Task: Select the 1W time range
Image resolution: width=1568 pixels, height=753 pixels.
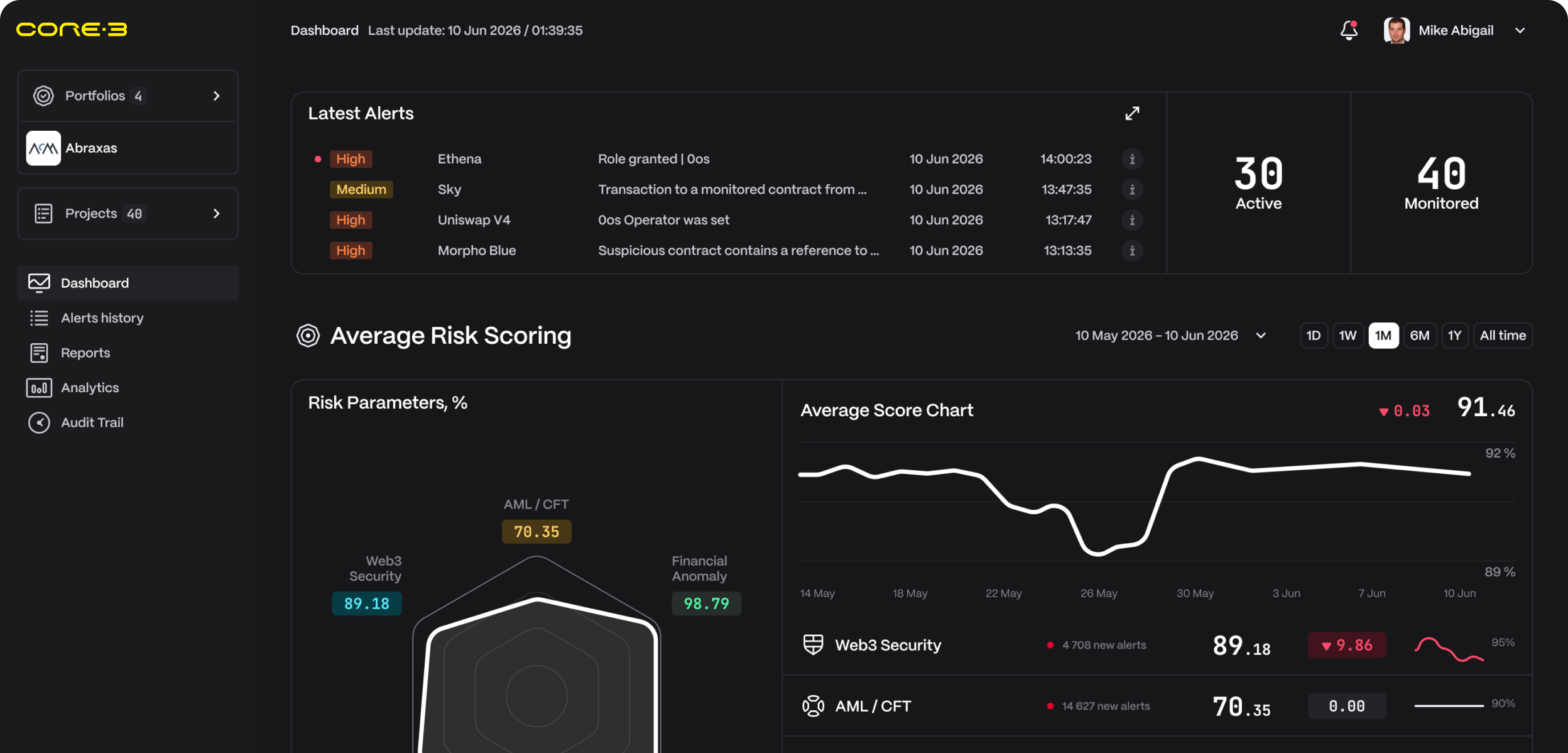Action: (x=1347, y=336)
